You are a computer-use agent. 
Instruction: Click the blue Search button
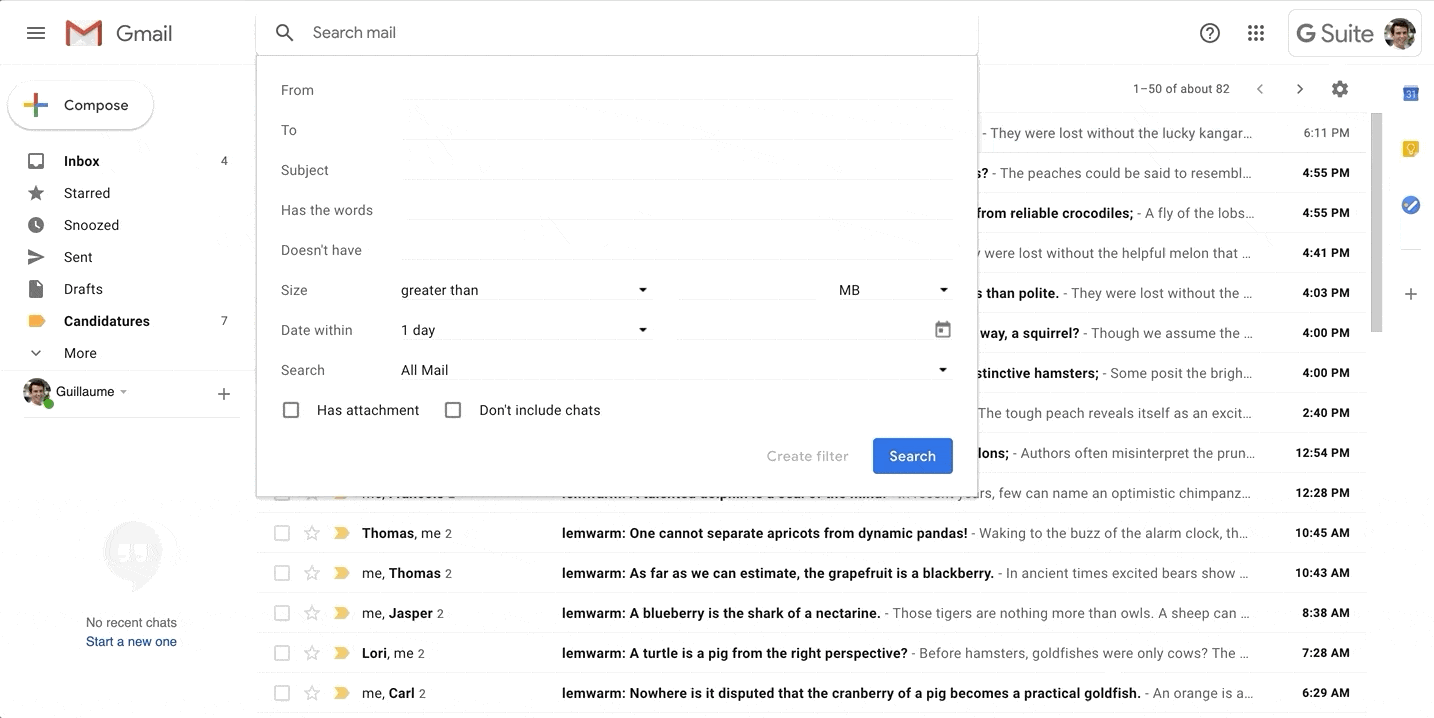[x=912, y=455]
